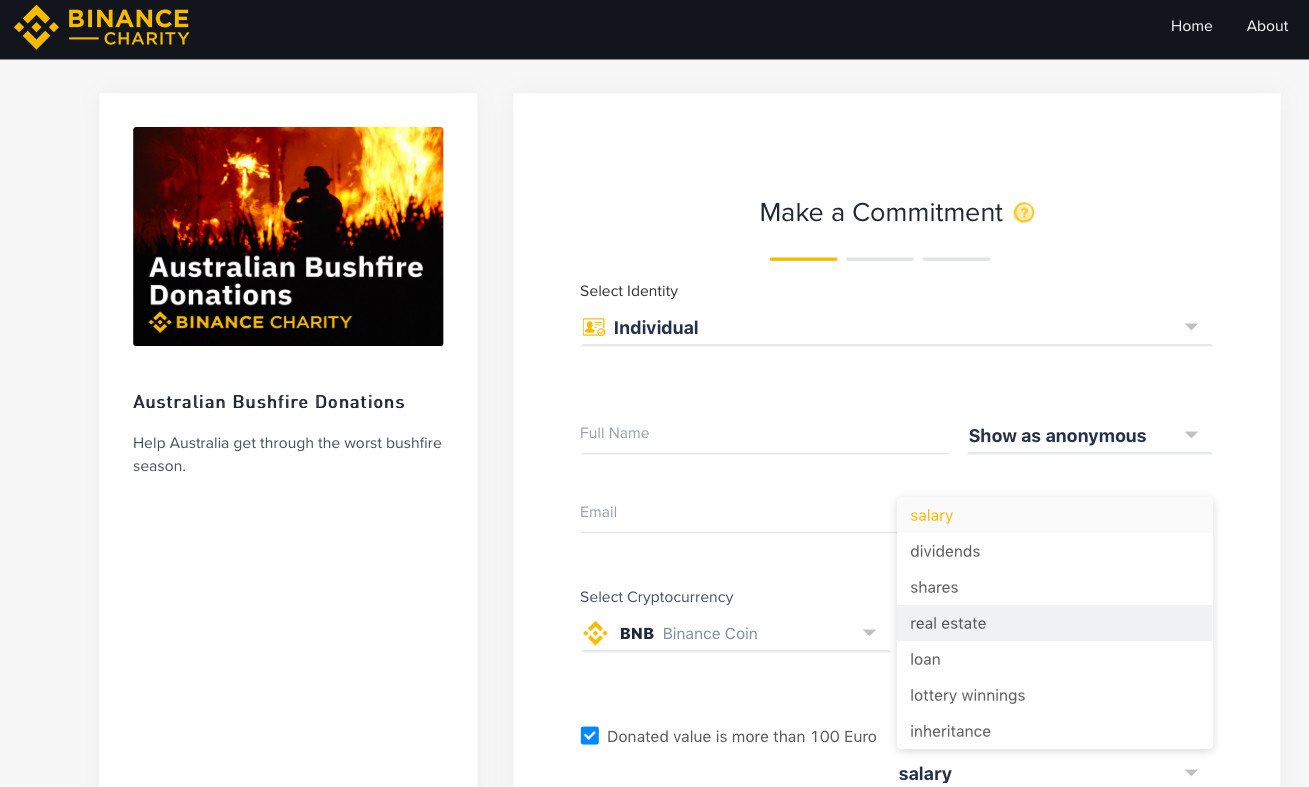Pick loan from the dropdown list
The width and height of the screenshot is (1309, 787).
1055,659
